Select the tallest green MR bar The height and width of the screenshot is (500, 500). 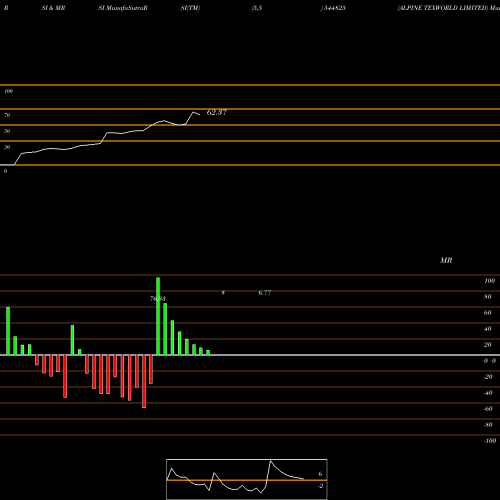(158, 316)
